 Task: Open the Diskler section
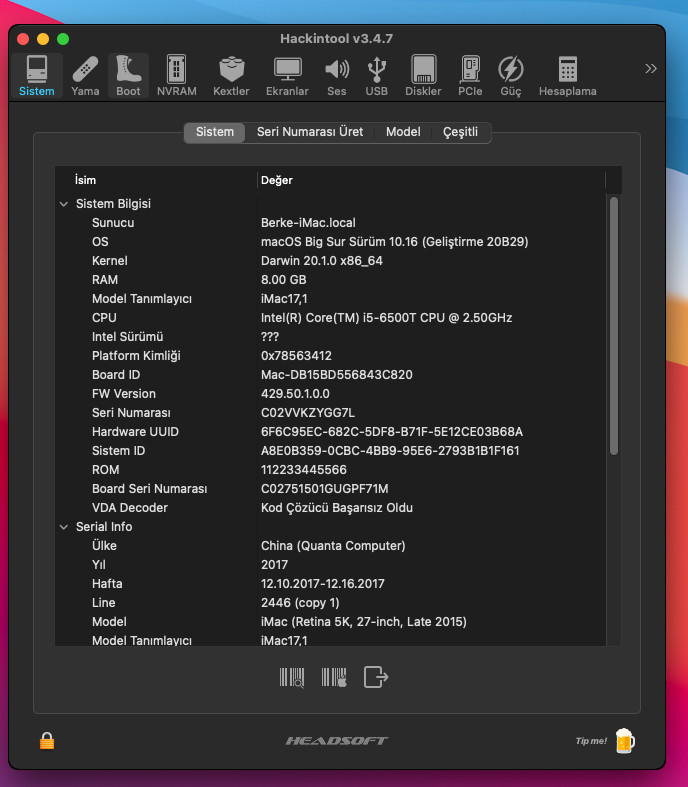[x=423, y=76]
